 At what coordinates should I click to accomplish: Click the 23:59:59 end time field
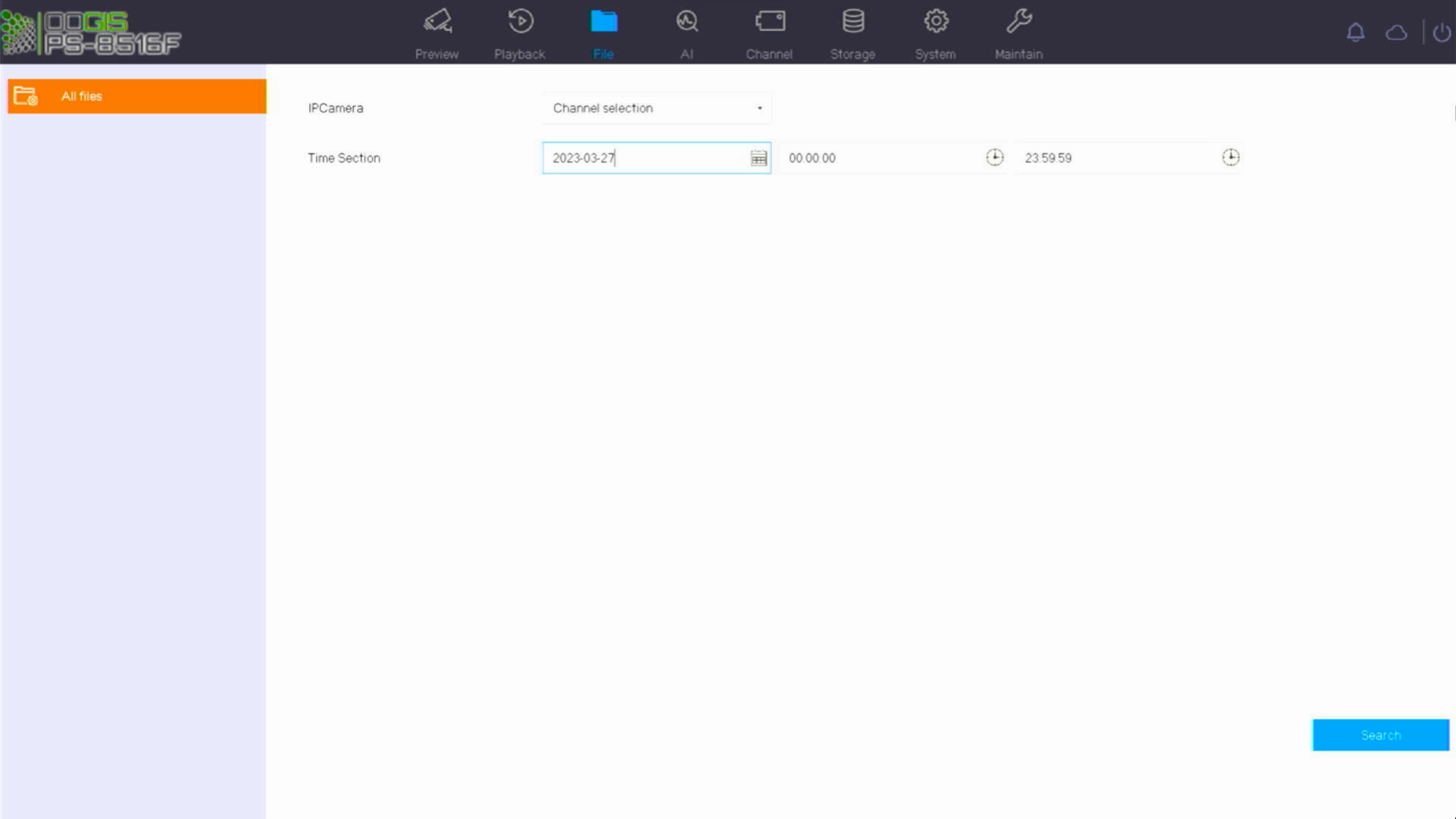(x=1115, y=158)
